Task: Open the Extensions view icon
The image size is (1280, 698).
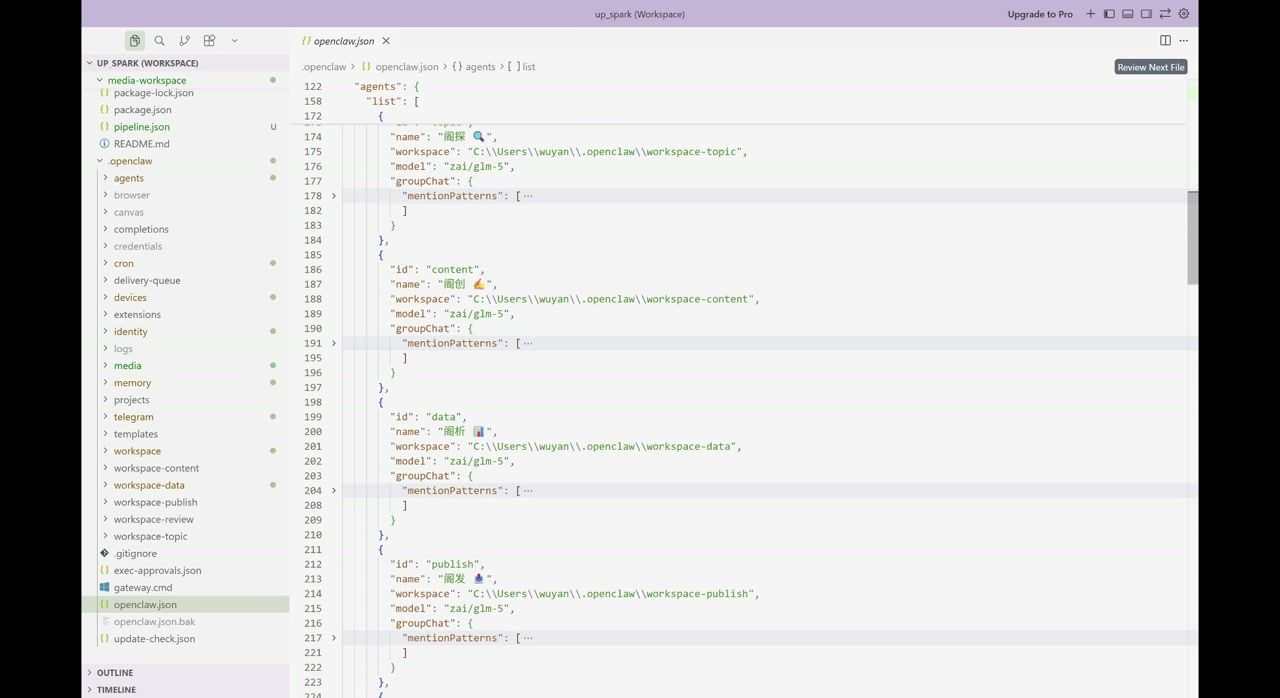Action: (209, 41)
